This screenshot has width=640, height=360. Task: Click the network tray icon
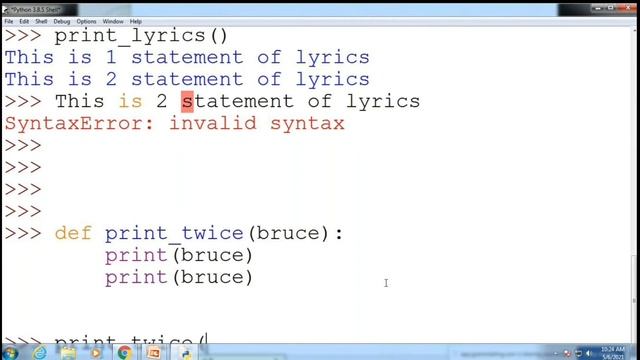(578, 353)
